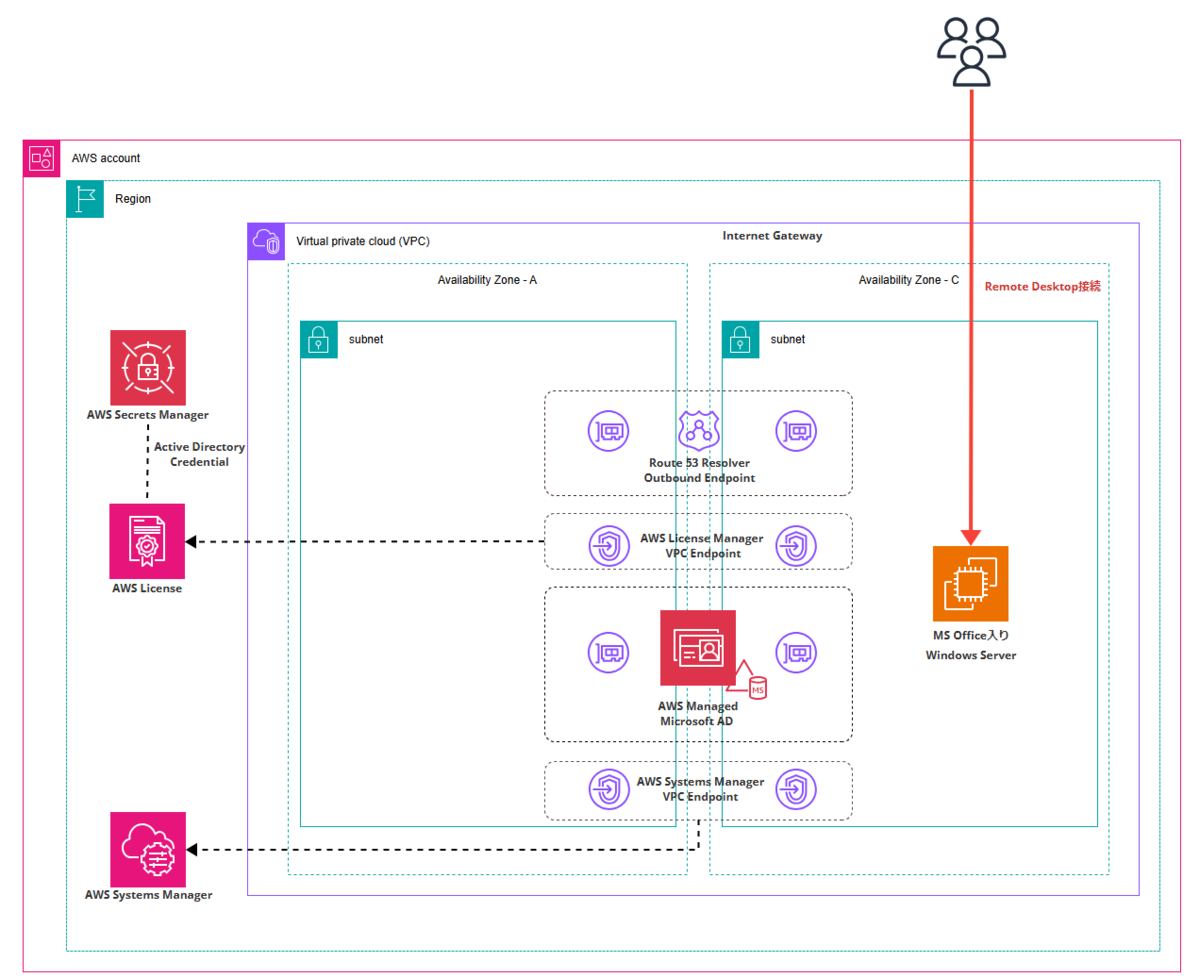This screenshot has width=1200, height=978.
Task: Click the AWS License certificate icon
Action: (148, 541)
